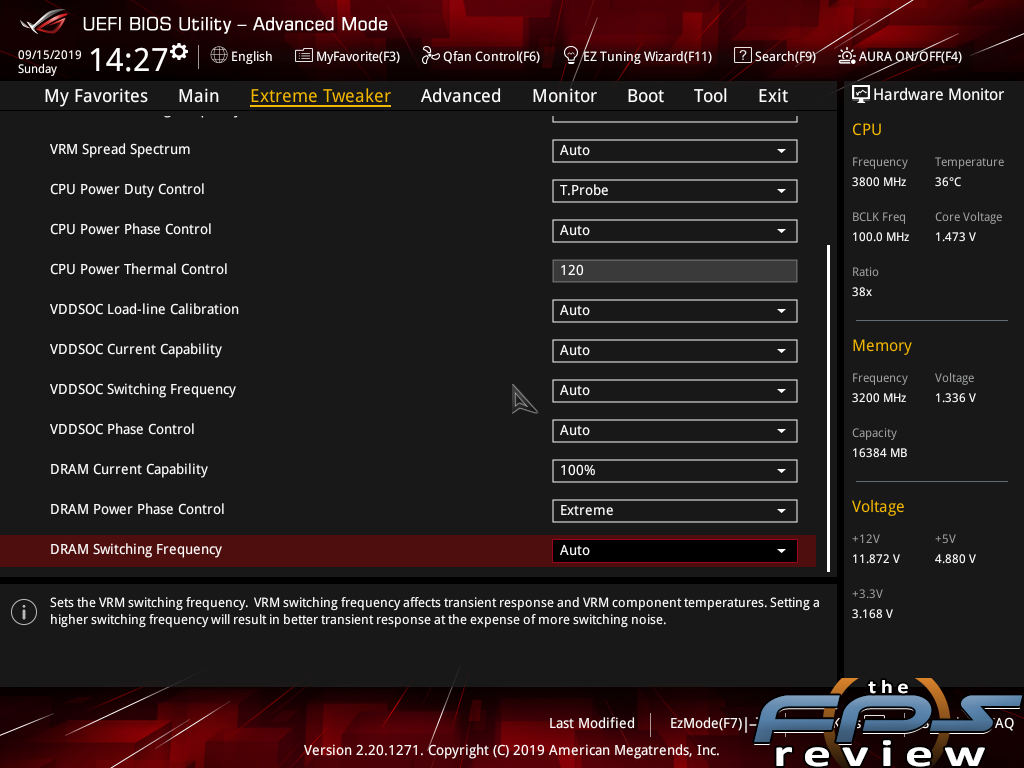Click the MyFavorite list icon
The image size is (1024, 768).
(304, 56)
